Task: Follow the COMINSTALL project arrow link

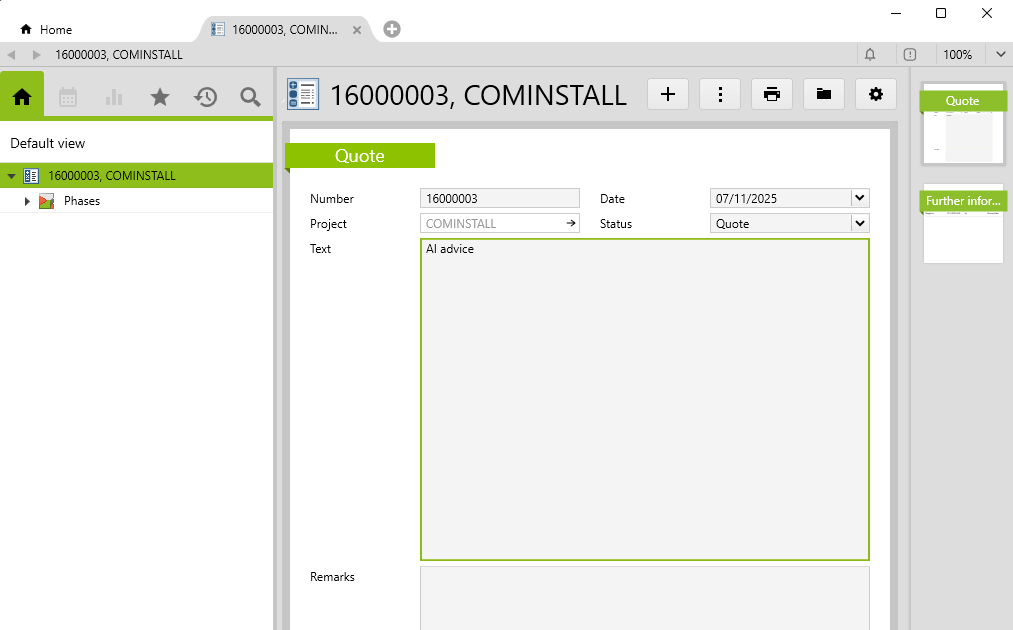Action: (x=571, y=224)
